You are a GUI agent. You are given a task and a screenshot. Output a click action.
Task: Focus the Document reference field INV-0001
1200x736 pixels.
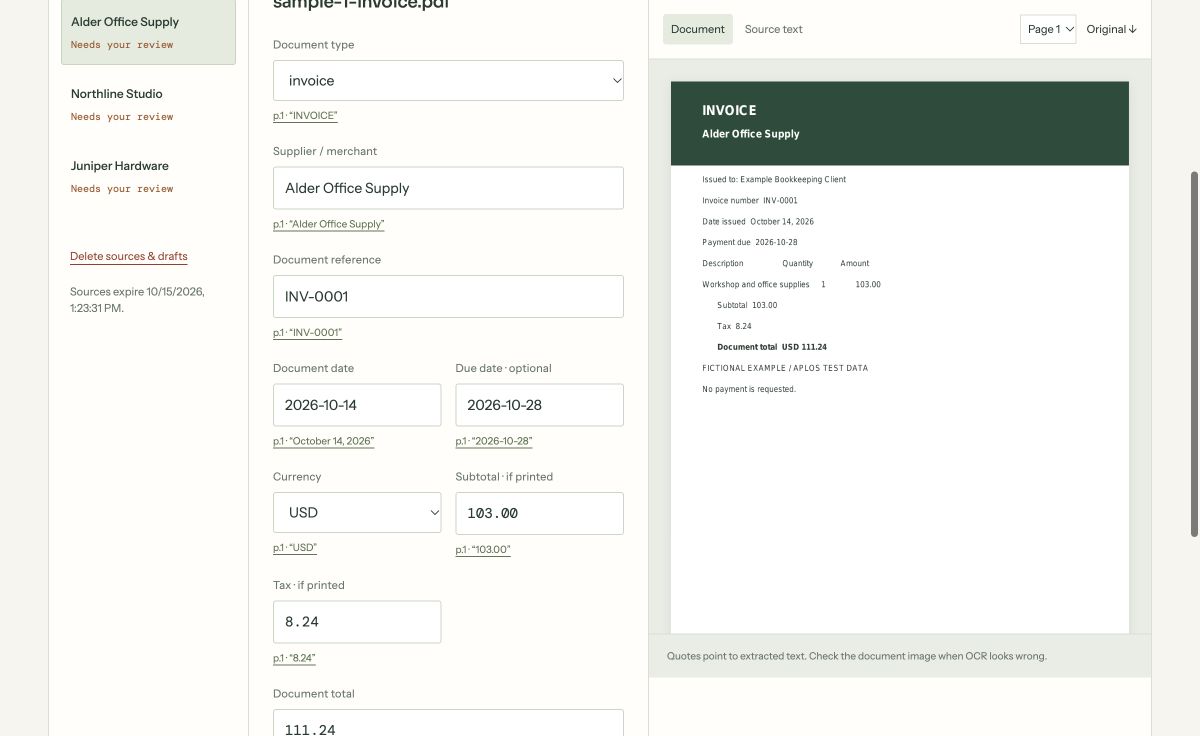(448, 296)
